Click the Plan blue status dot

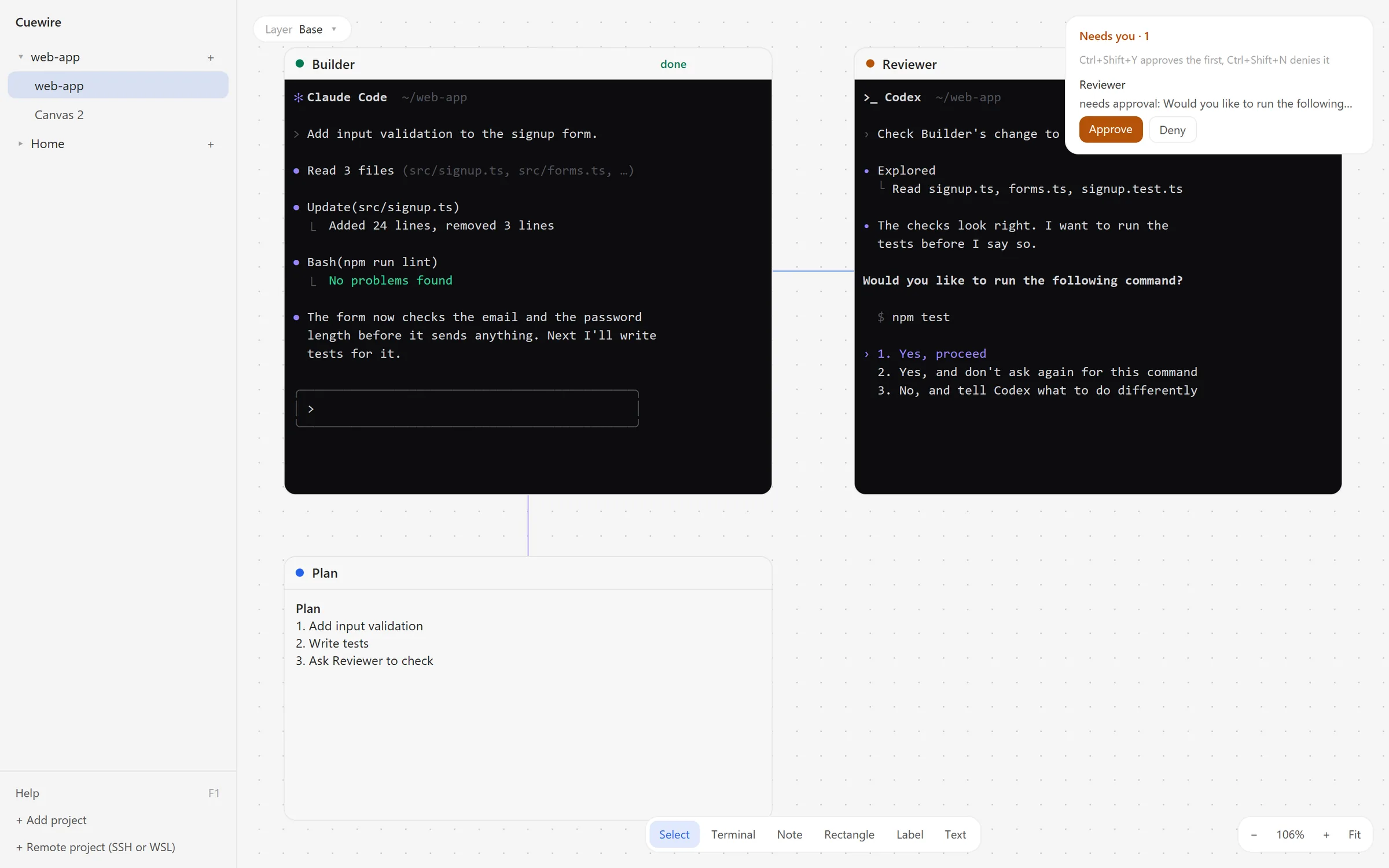coord(300,572)
